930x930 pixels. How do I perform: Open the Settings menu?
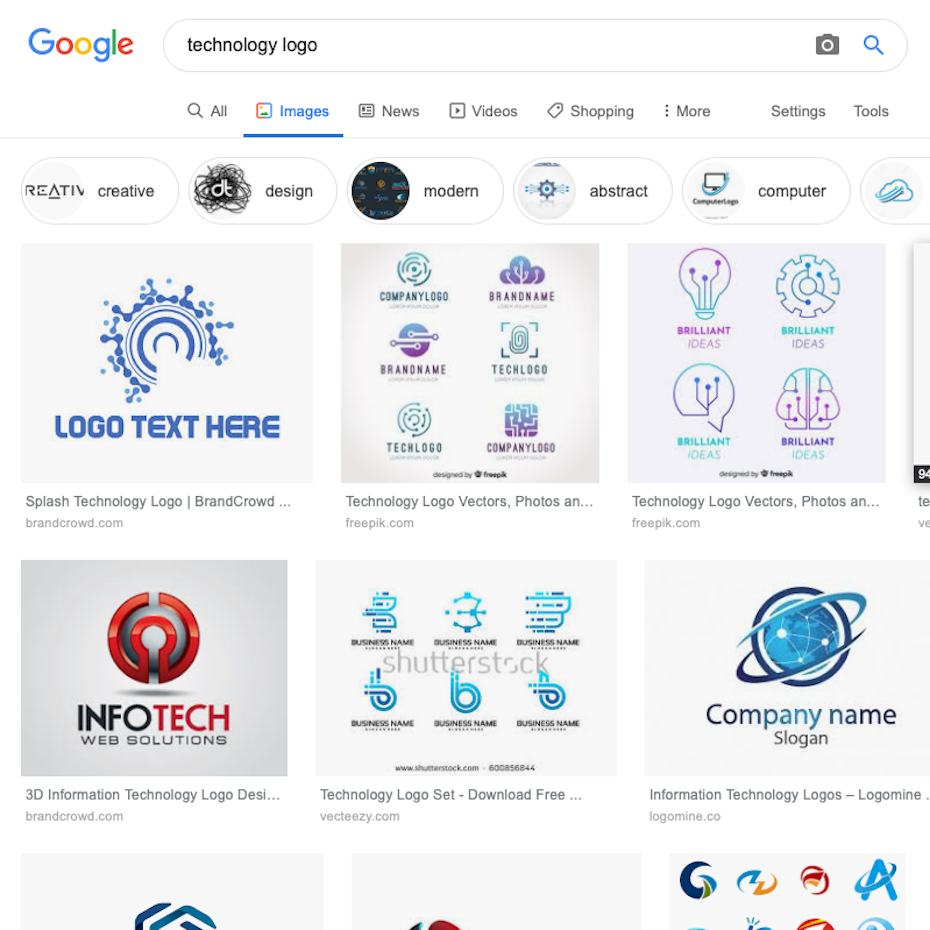[x=798, y=111]
